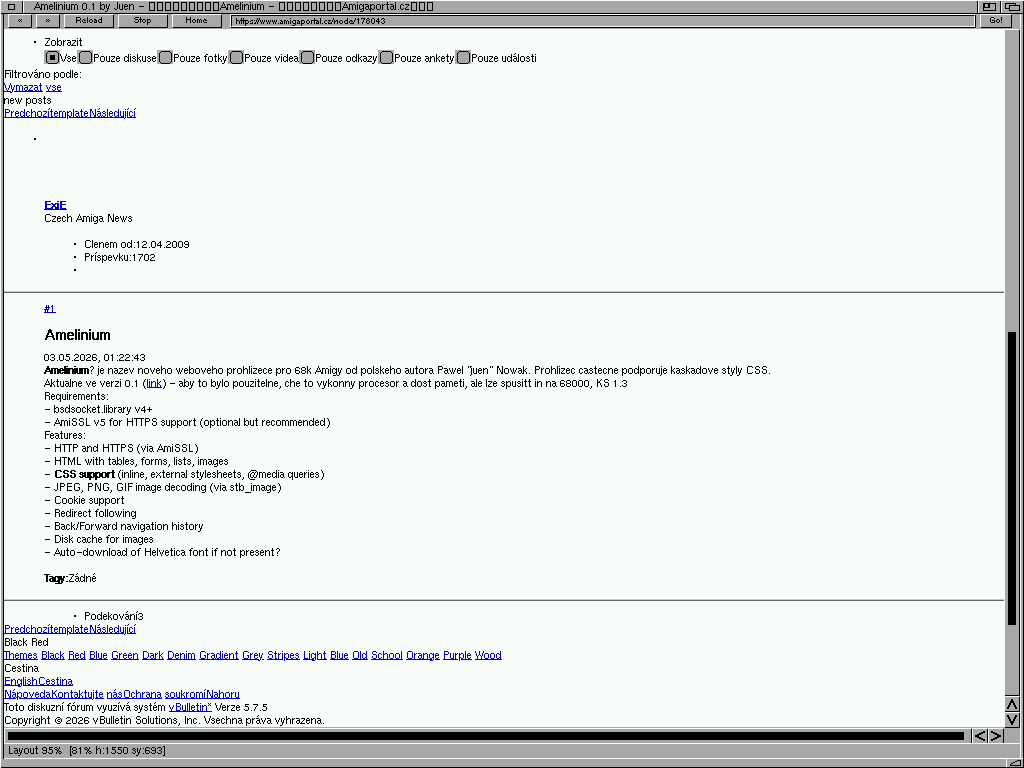This screenshot has width=1024, height=768.
Task: Choose the Green theme link
Action: 125,655
